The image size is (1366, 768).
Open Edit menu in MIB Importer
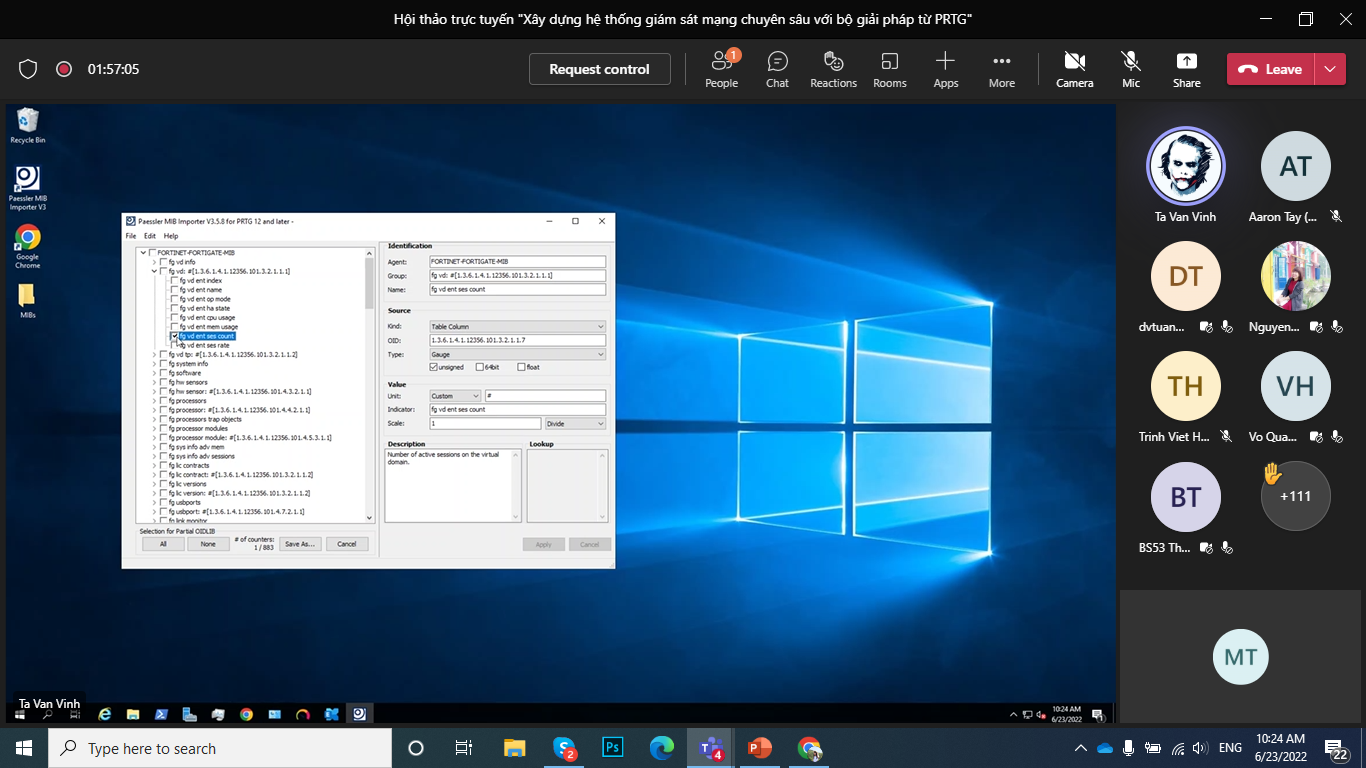coord(150,236)
